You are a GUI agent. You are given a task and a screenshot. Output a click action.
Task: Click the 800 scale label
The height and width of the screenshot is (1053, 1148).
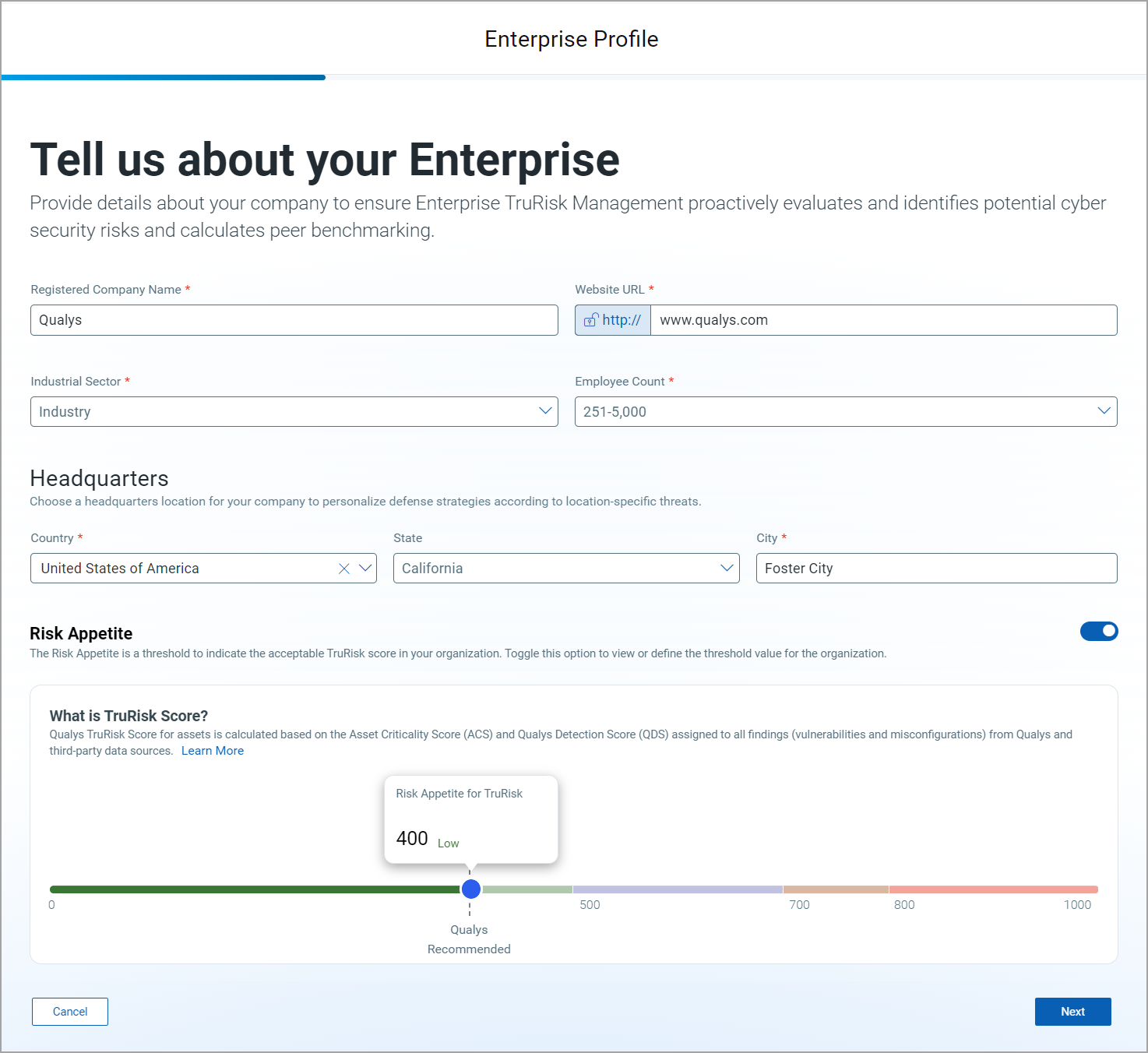(904, 905)
